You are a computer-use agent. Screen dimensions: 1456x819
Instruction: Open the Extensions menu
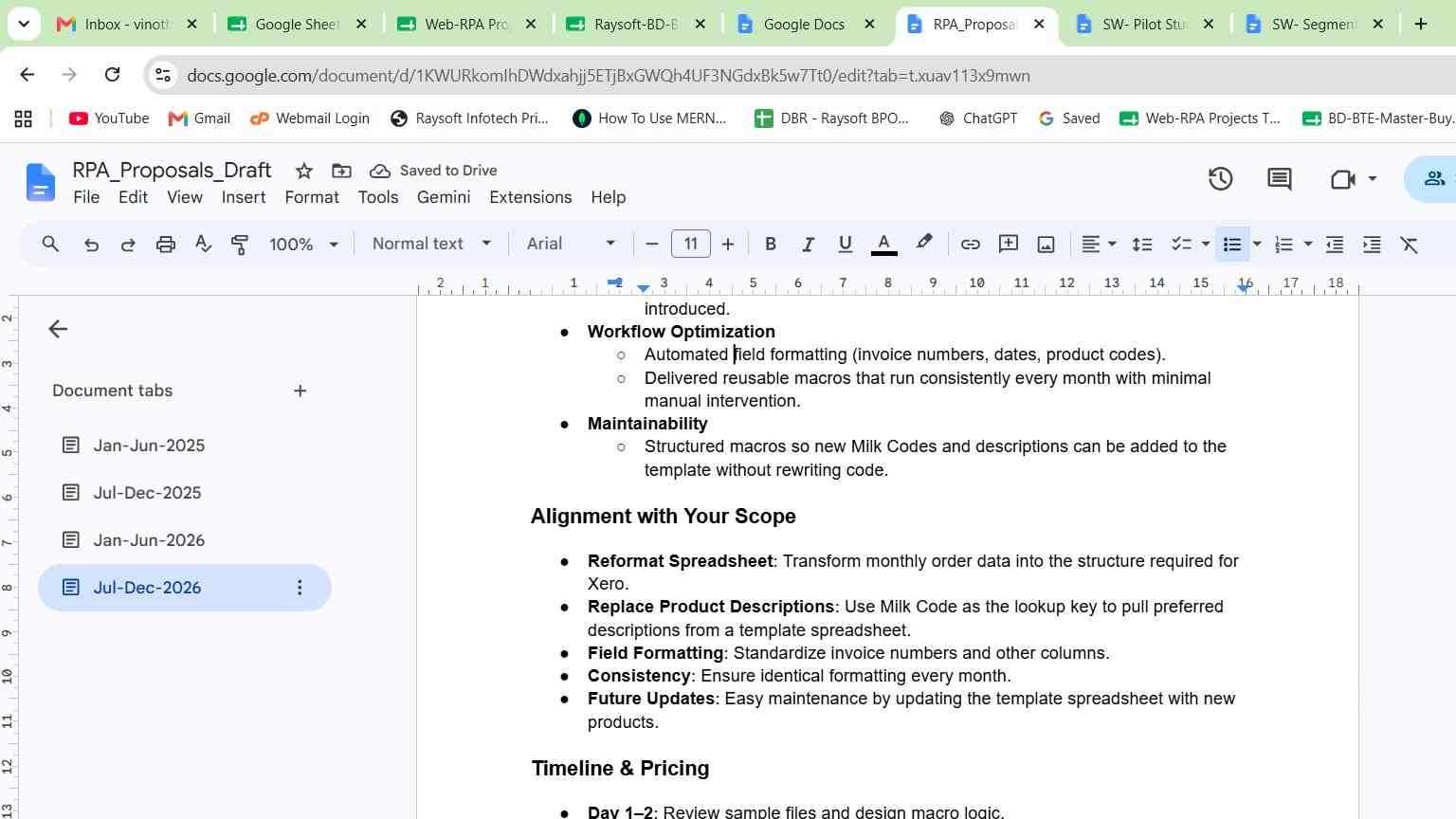coord(530,197)
